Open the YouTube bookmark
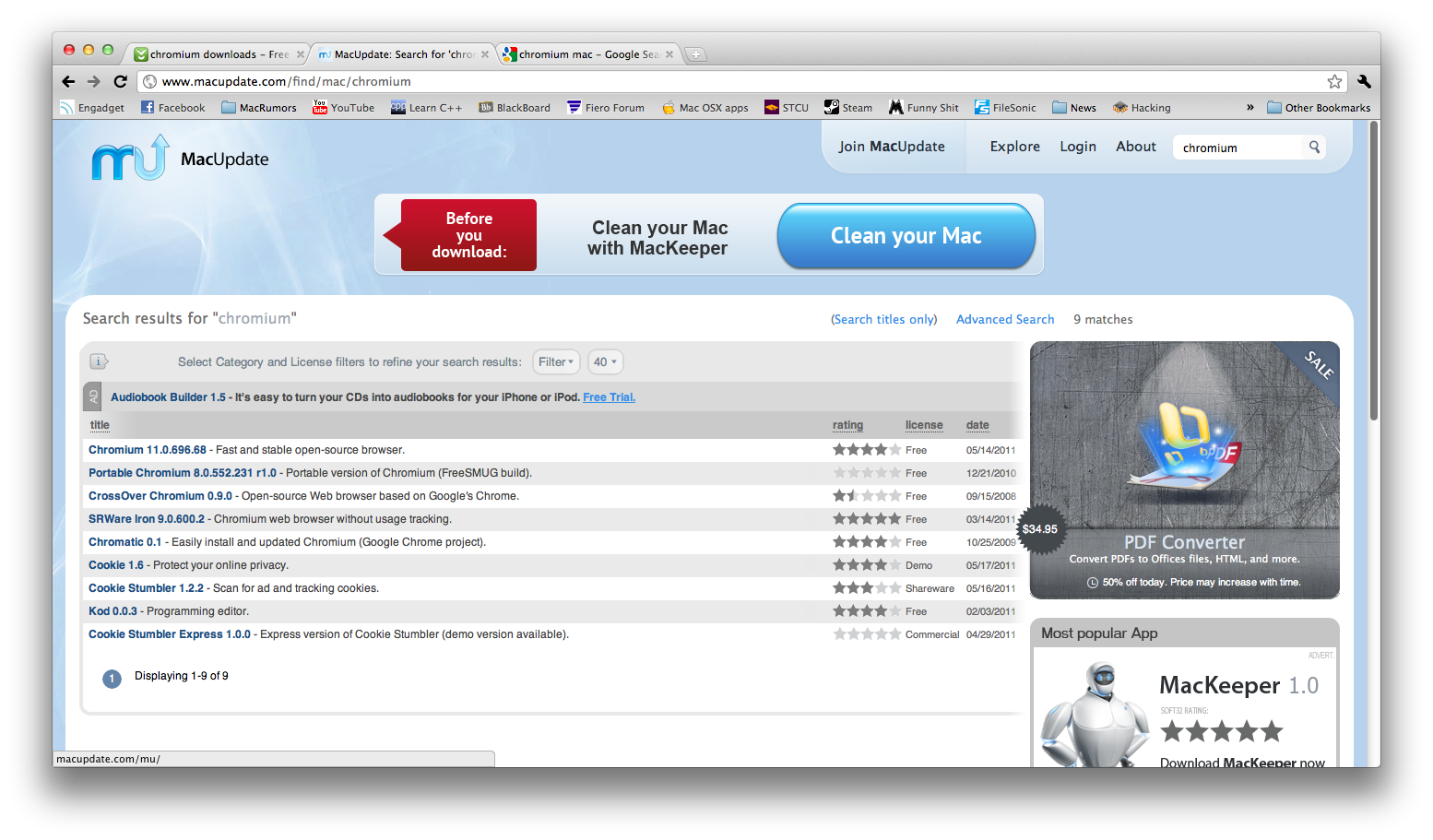 pyautogui.click(x=344, y=108)
